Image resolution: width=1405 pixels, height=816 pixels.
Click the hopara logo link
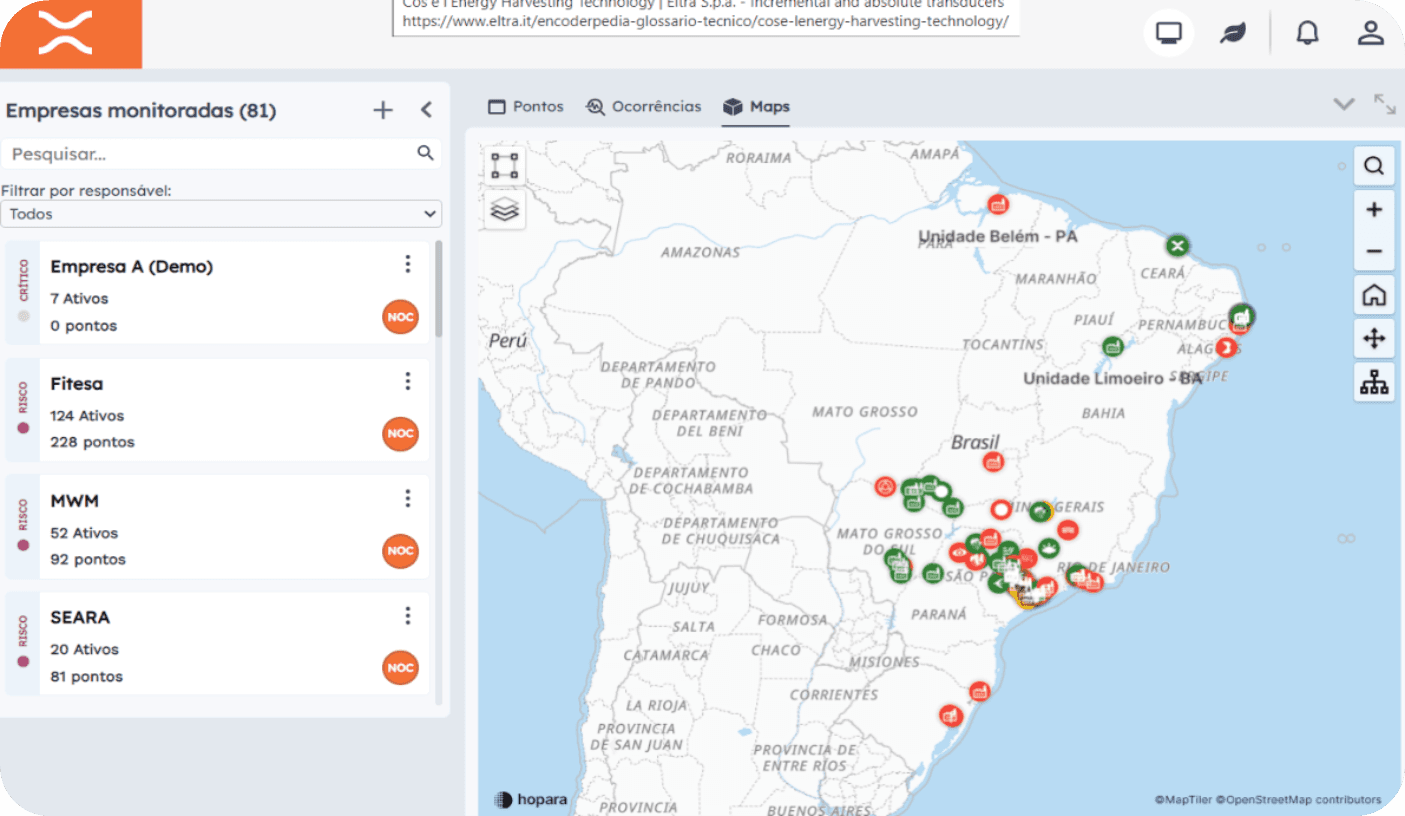531,800
